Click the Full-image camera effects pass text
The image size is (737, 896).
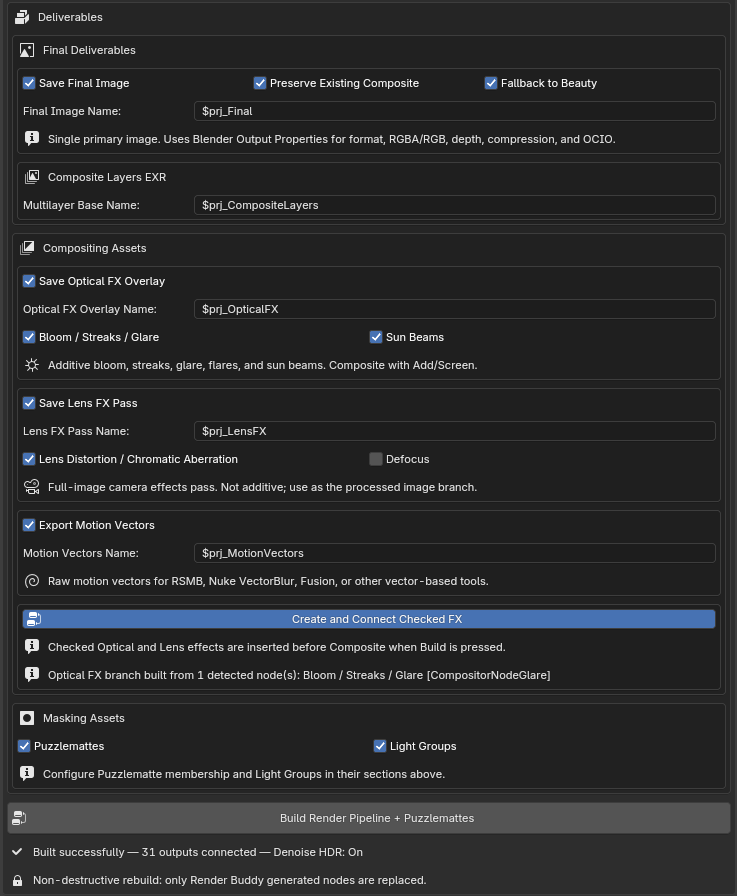tap(262, 487)
